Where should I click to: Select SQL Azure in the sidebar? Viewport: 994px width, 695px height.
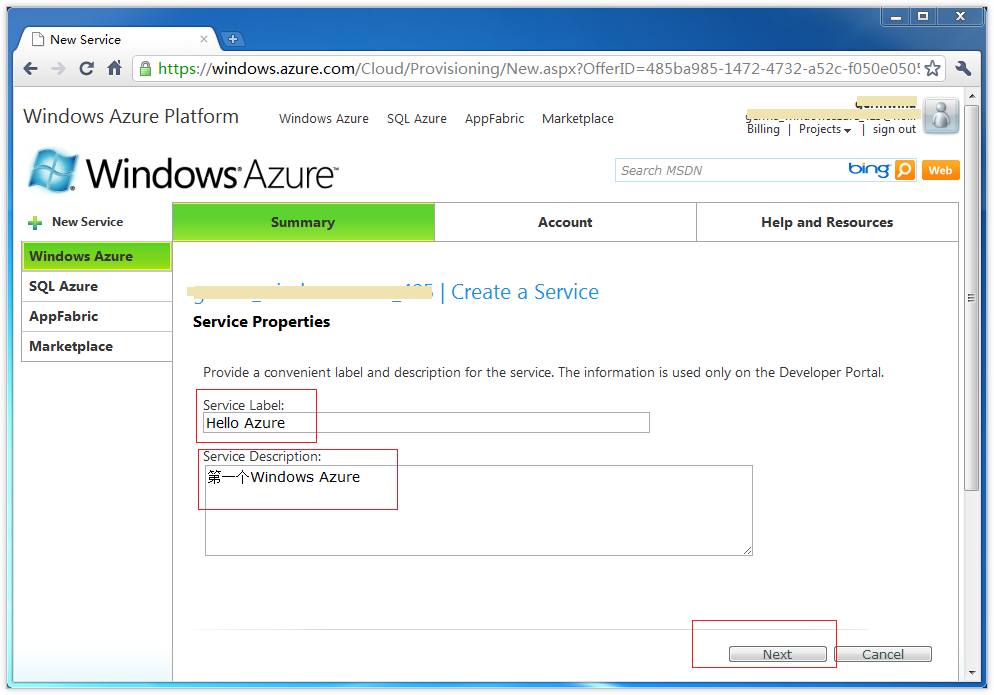[96, 287]
